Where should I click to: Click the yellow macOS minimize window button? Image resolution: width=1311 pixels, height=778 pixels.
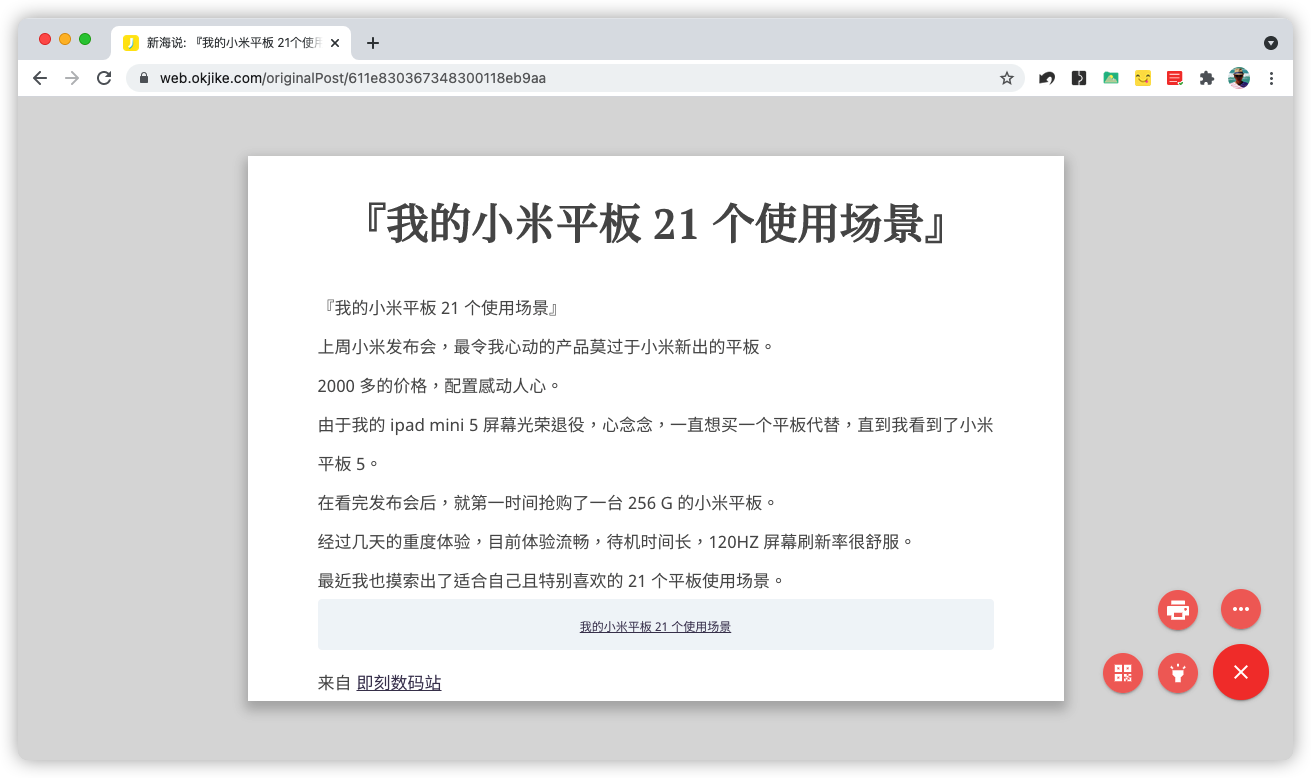click(x=65, y=39)
